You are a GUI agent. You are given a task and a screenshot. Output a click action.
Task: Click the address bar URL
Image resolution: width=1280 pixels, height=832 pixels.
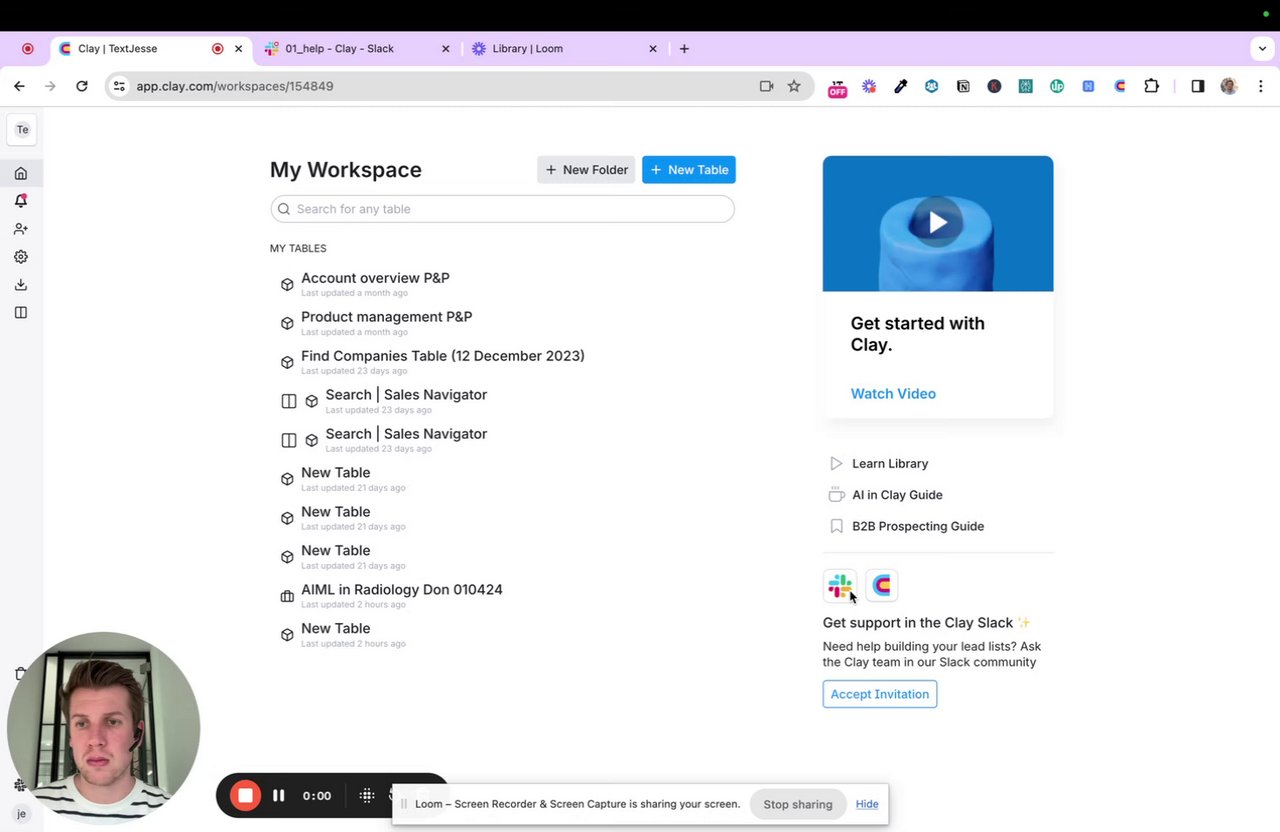click(x=235, y=86)
